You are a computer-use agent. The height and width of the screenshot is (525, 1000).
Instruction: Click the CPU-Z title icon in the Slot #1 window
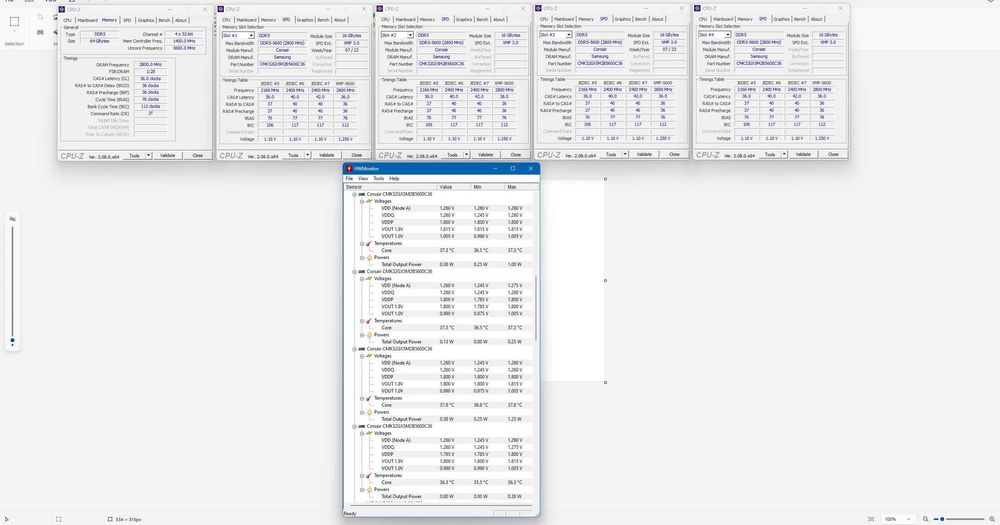click(221, 10)
